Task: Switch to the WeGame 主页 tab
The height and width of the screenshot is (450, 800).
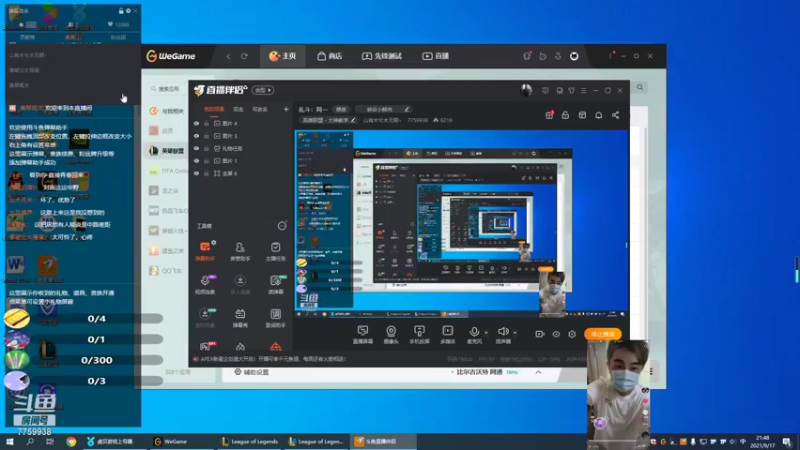Action: (282, 56)
